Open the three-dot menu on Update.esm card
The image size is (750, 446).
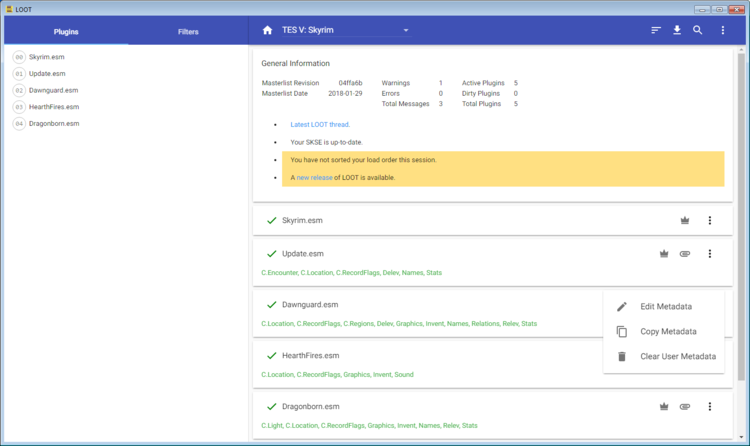710,254
